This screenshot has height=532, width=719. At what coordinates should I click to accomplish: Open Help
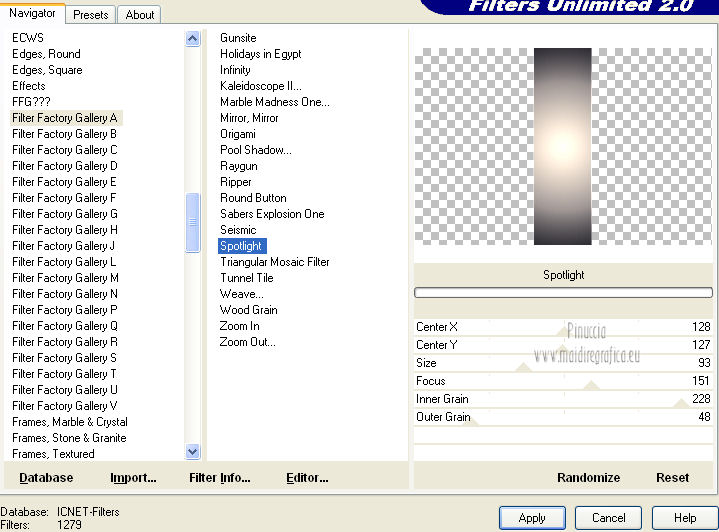685,518
